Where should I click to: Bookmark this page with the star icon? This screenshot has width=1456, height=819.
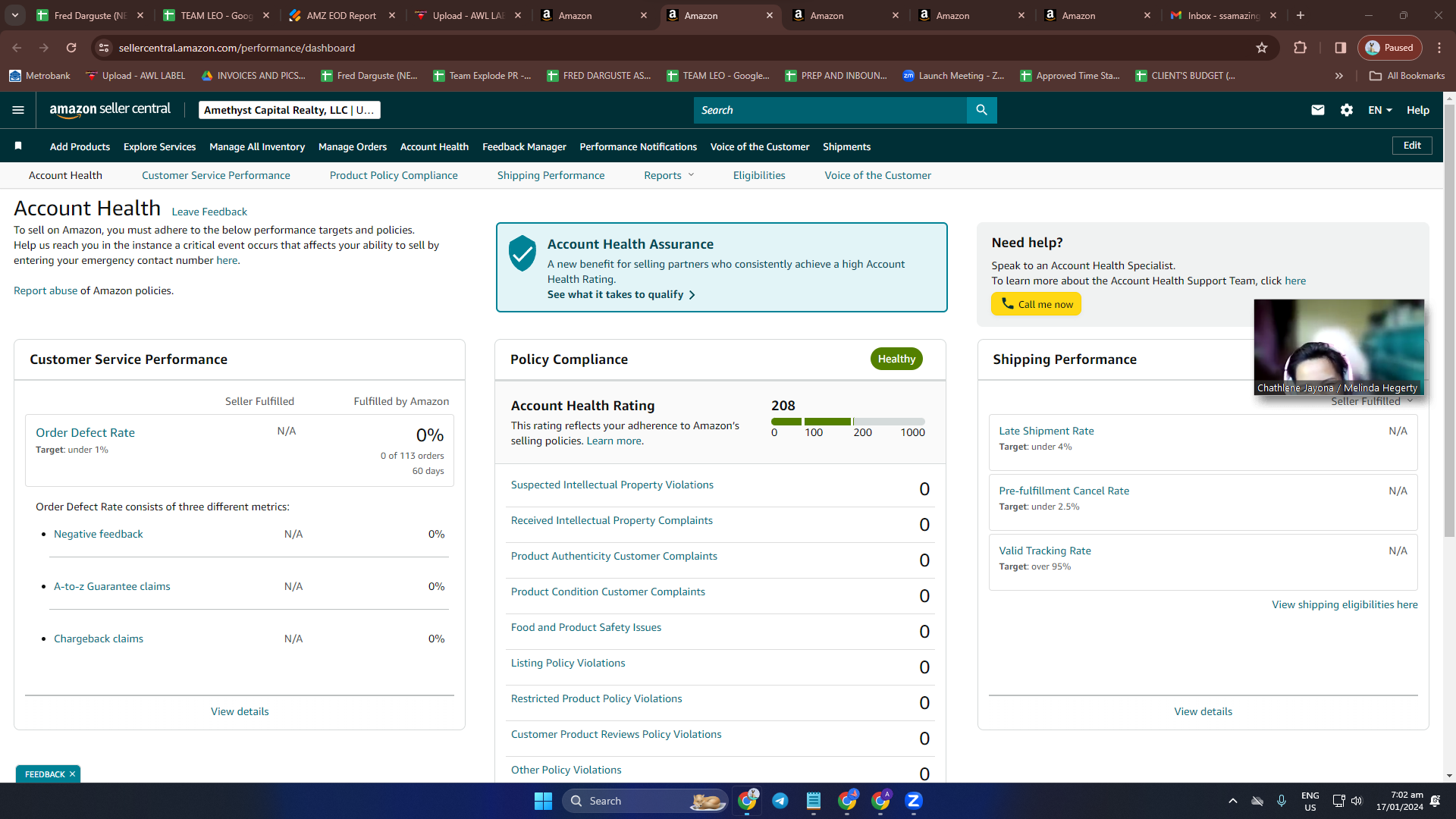click(1262, 48)
